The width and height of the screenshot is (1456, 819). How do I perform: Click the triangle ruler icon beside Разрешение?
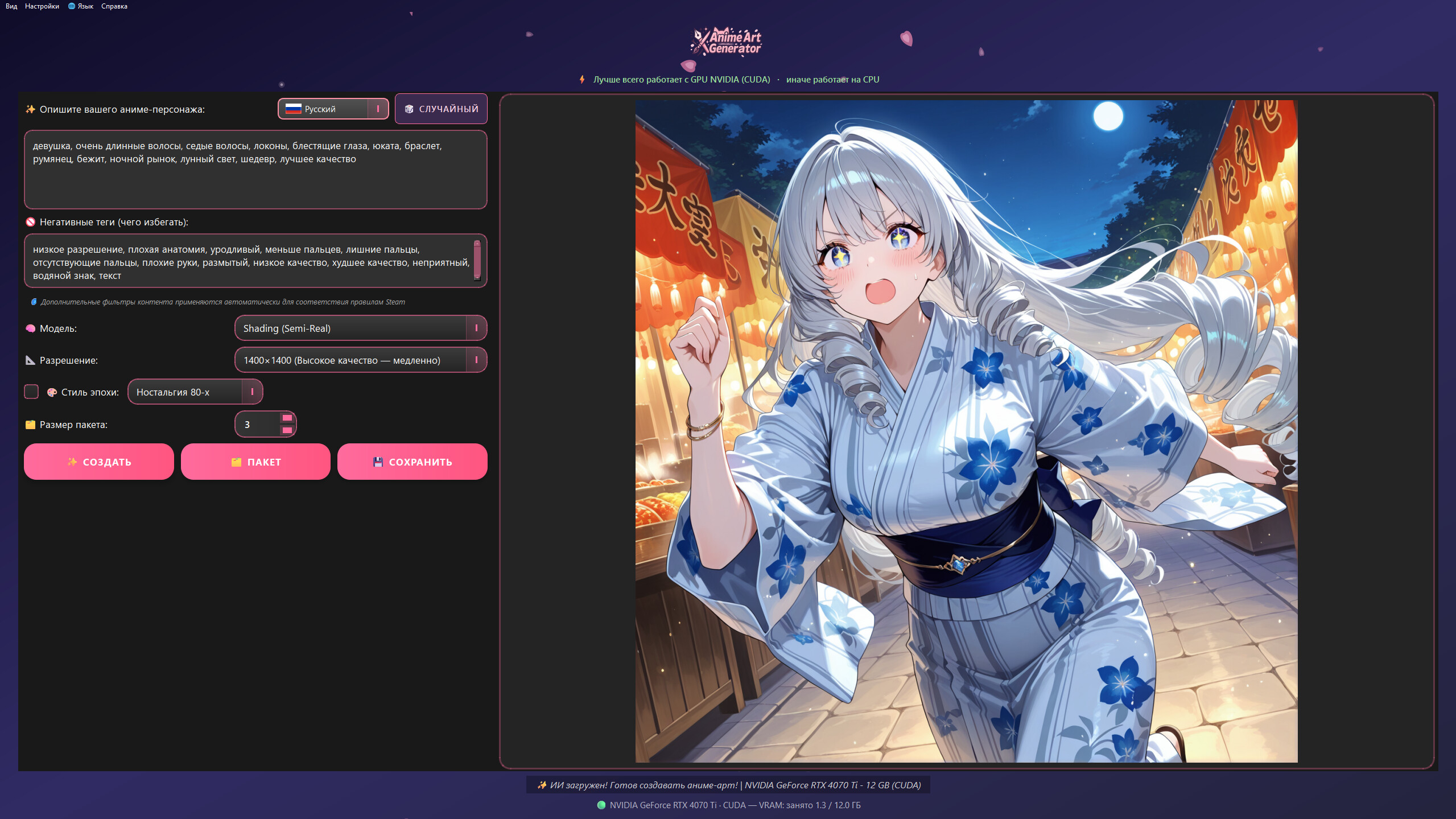point(31,360)
